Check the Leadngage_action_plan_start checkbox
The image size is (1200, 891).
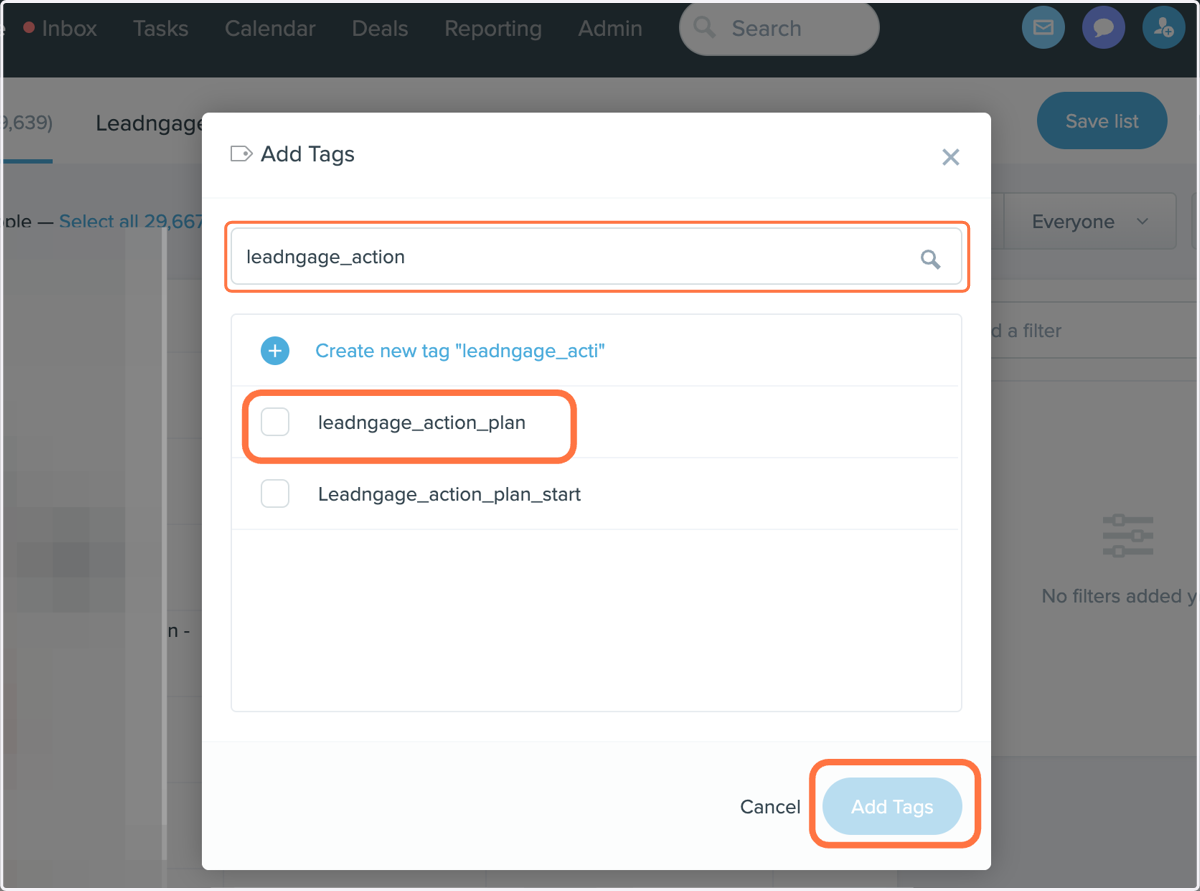(275, 493)
